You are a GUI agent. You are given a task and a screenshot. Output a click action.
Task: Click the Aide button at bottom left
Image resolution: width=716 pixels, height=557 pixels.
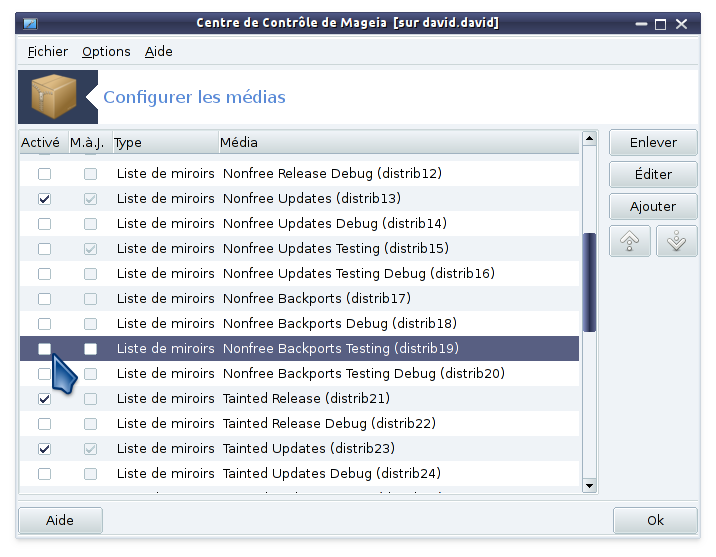pos(60,520)
